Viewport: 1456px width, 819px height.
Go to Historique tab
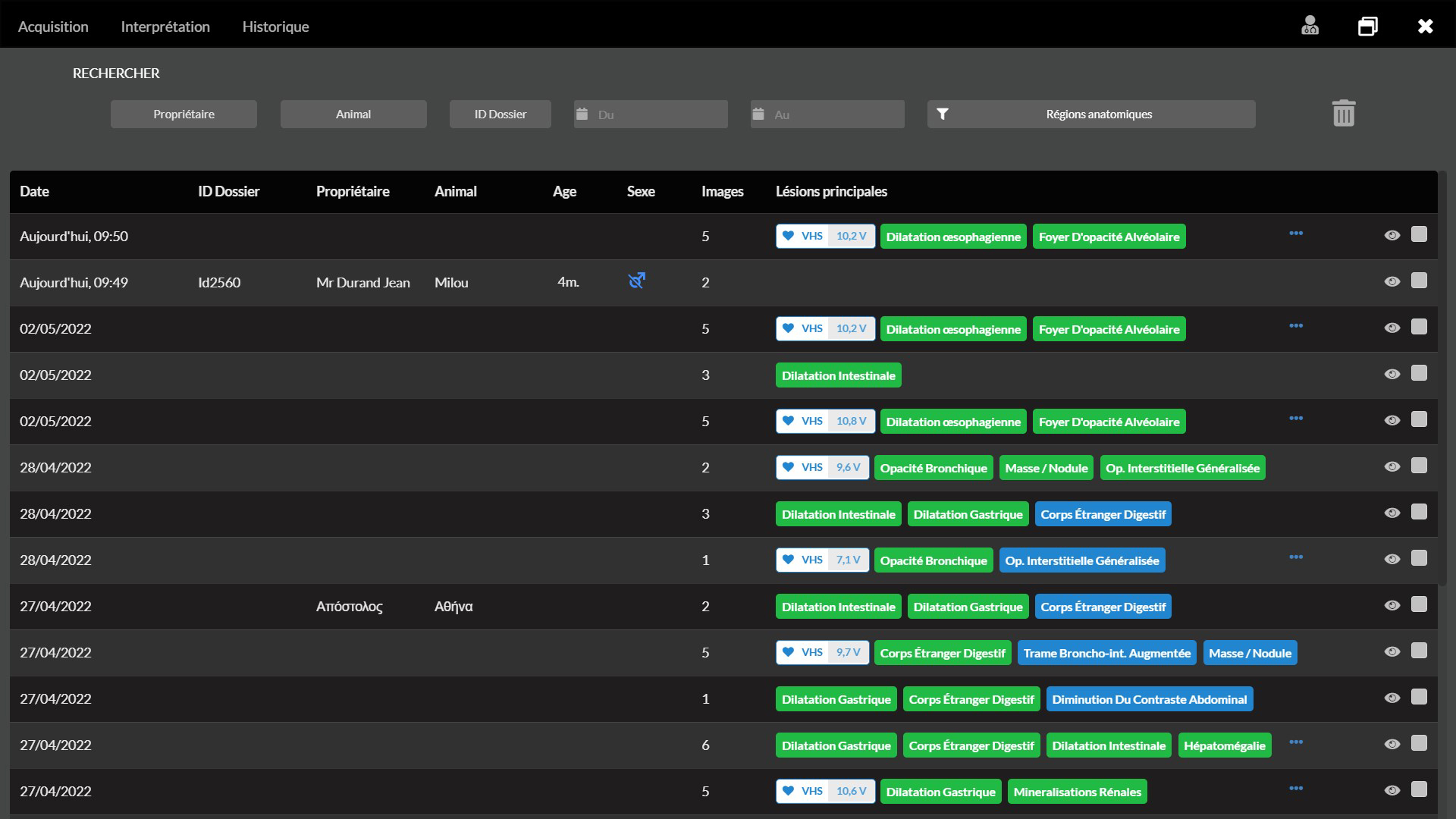coord(275,27)
